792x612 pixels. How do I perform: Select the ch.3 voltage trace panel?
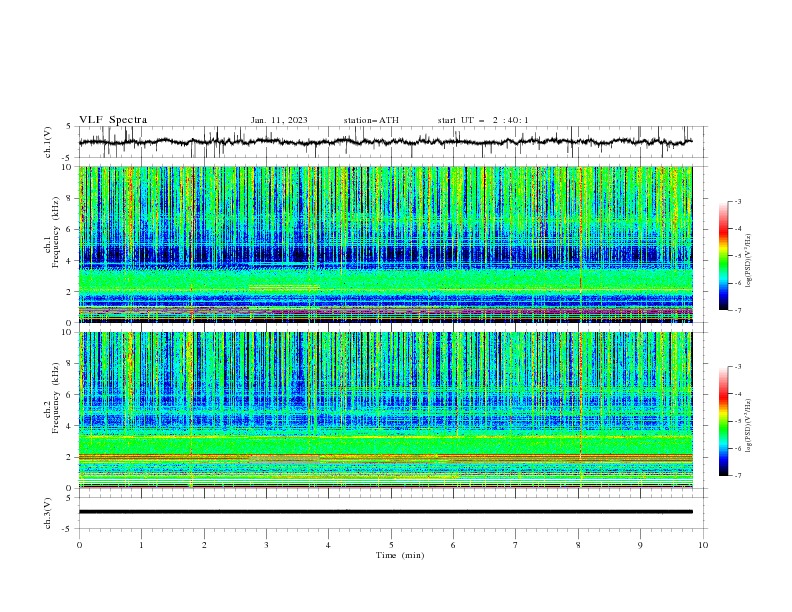pos(392,513)
